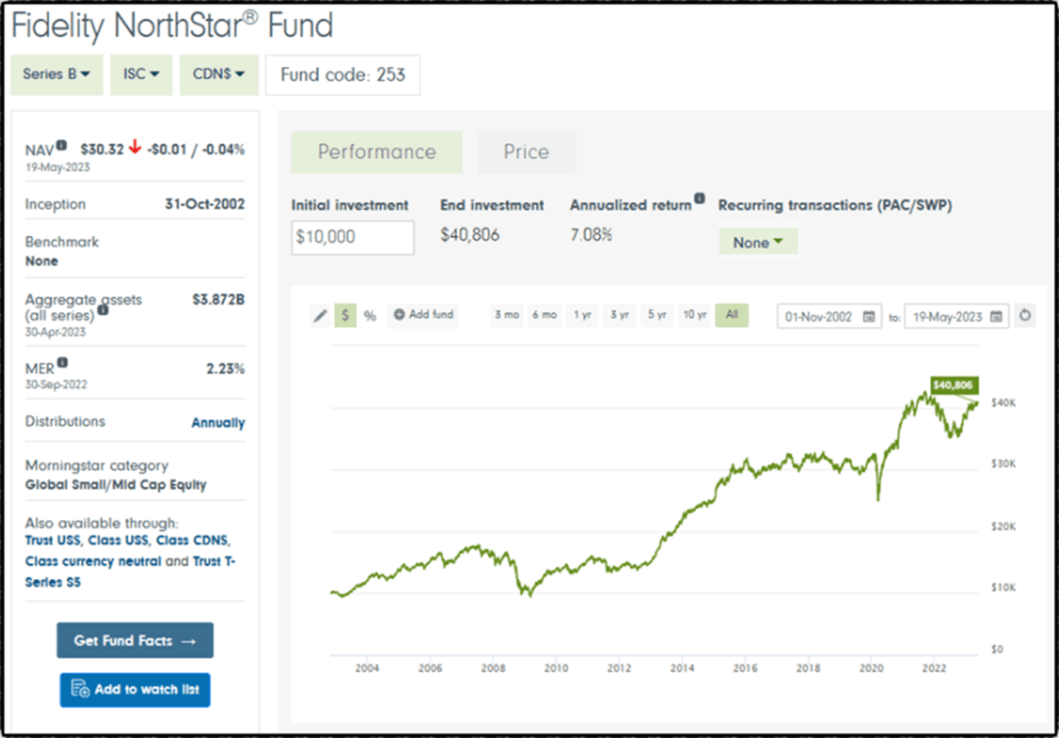Click the Fund code: 253 box

pyautogui.click(x=343, y=74)
